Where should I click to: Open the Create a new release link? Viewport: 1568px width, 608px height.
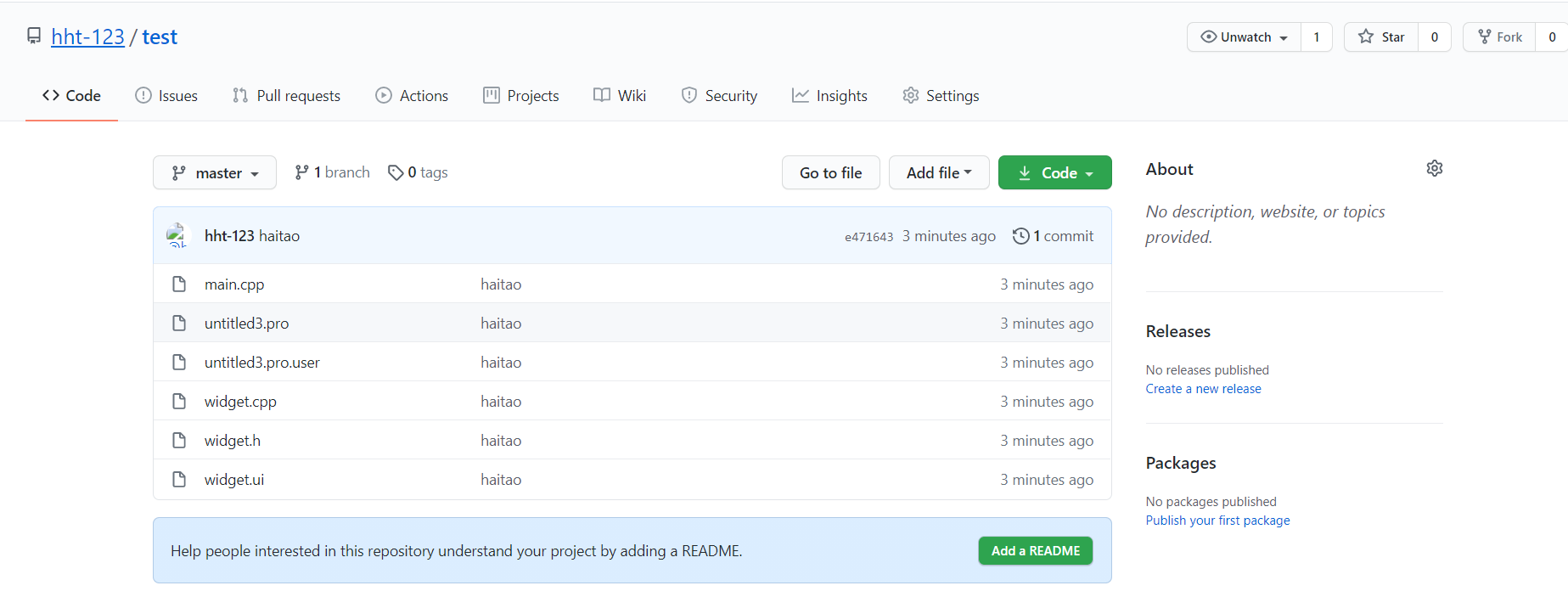(x=1203, y=388)
